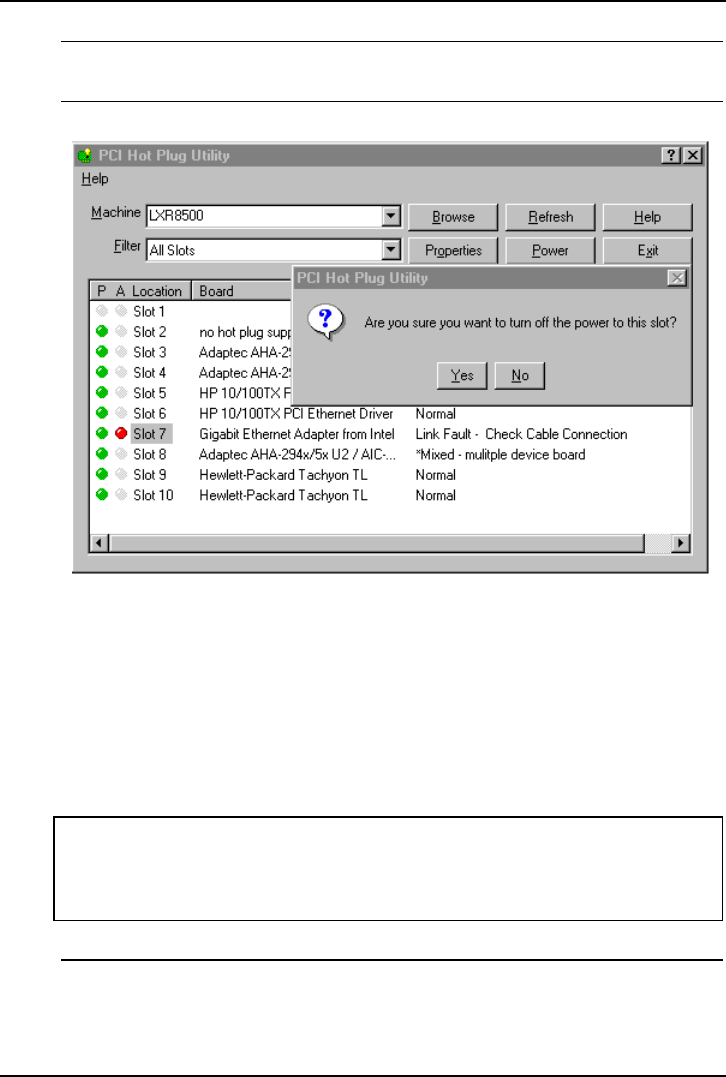
Task: Click gray attention LED for Slot 1
Action: (122, 311)
